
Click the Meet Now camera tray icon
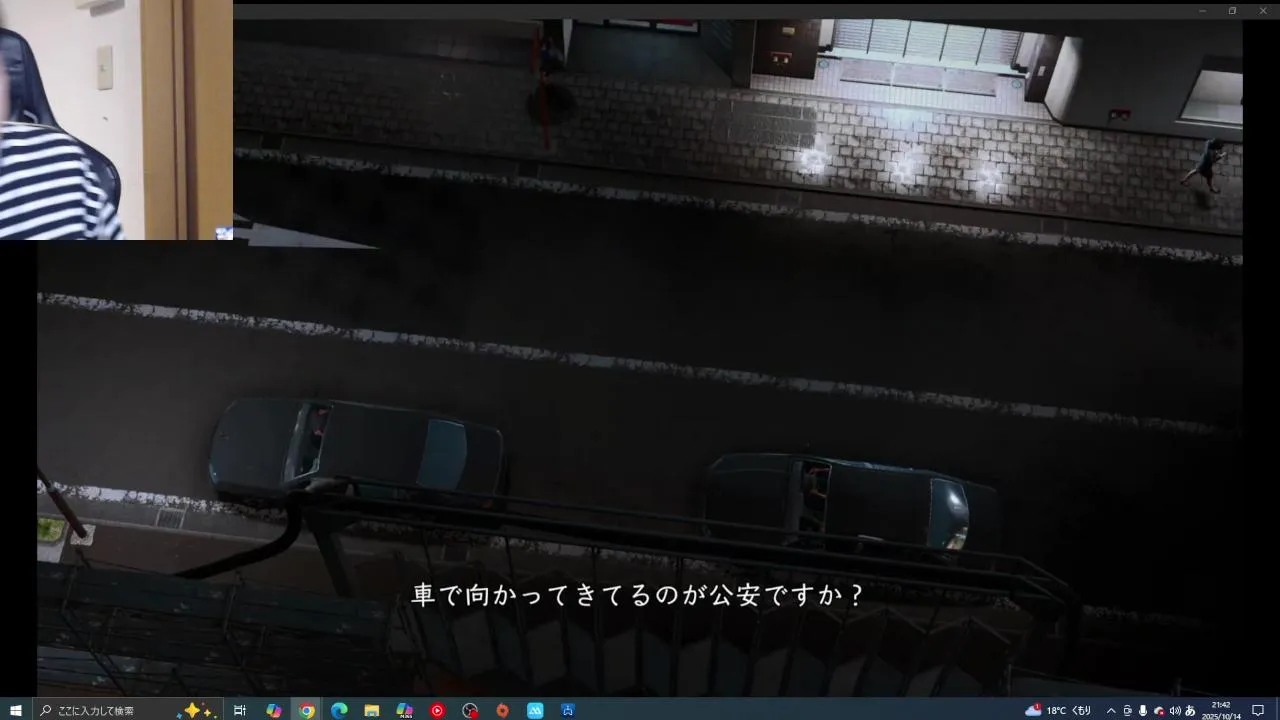pos(1127,710)
